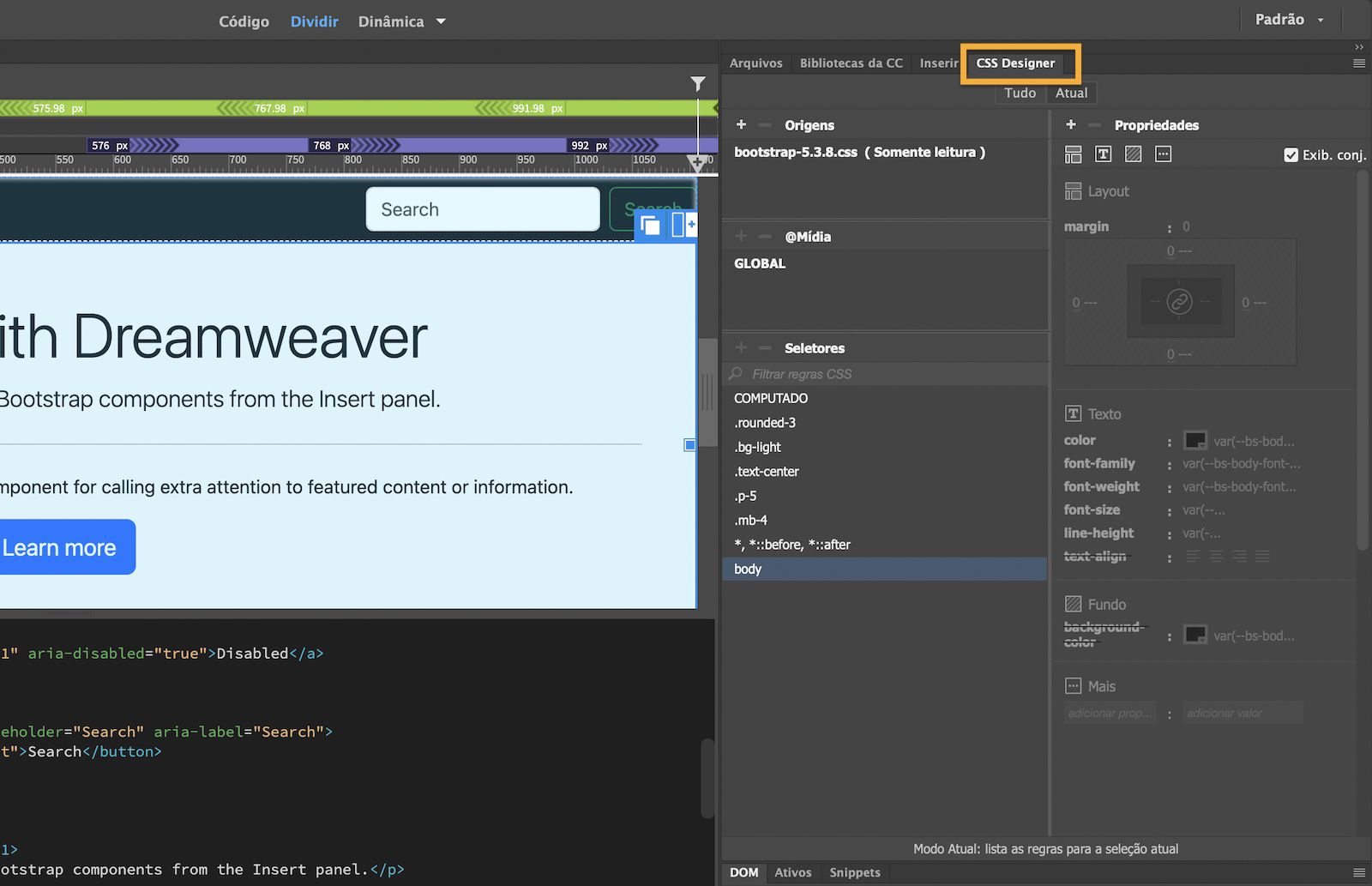Toggle the Exib. conj. checkbox
This screenshot has width=1372, height=886.
click(1291, 154)
